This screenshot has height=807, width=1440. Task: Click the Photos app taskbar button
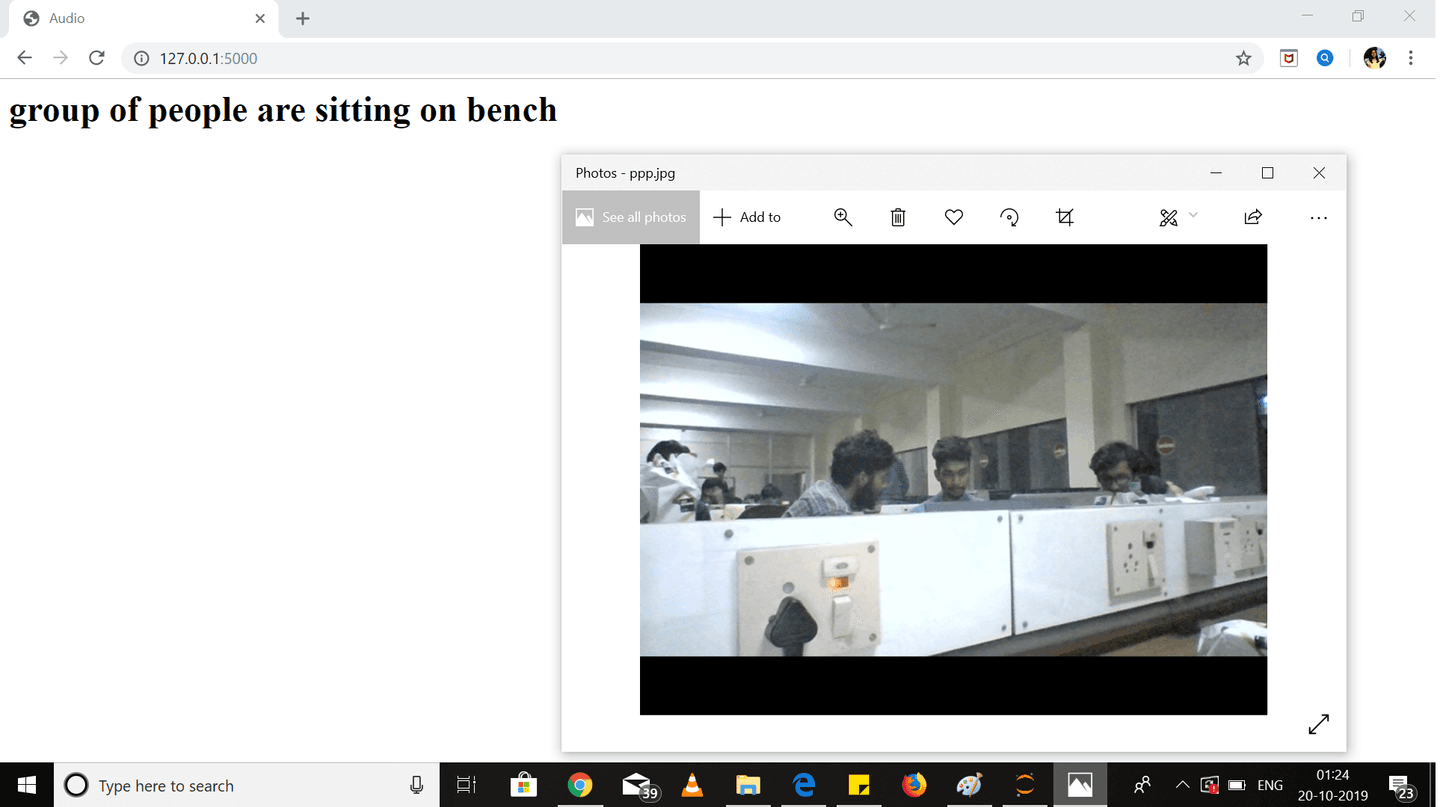coord(1080,785)
